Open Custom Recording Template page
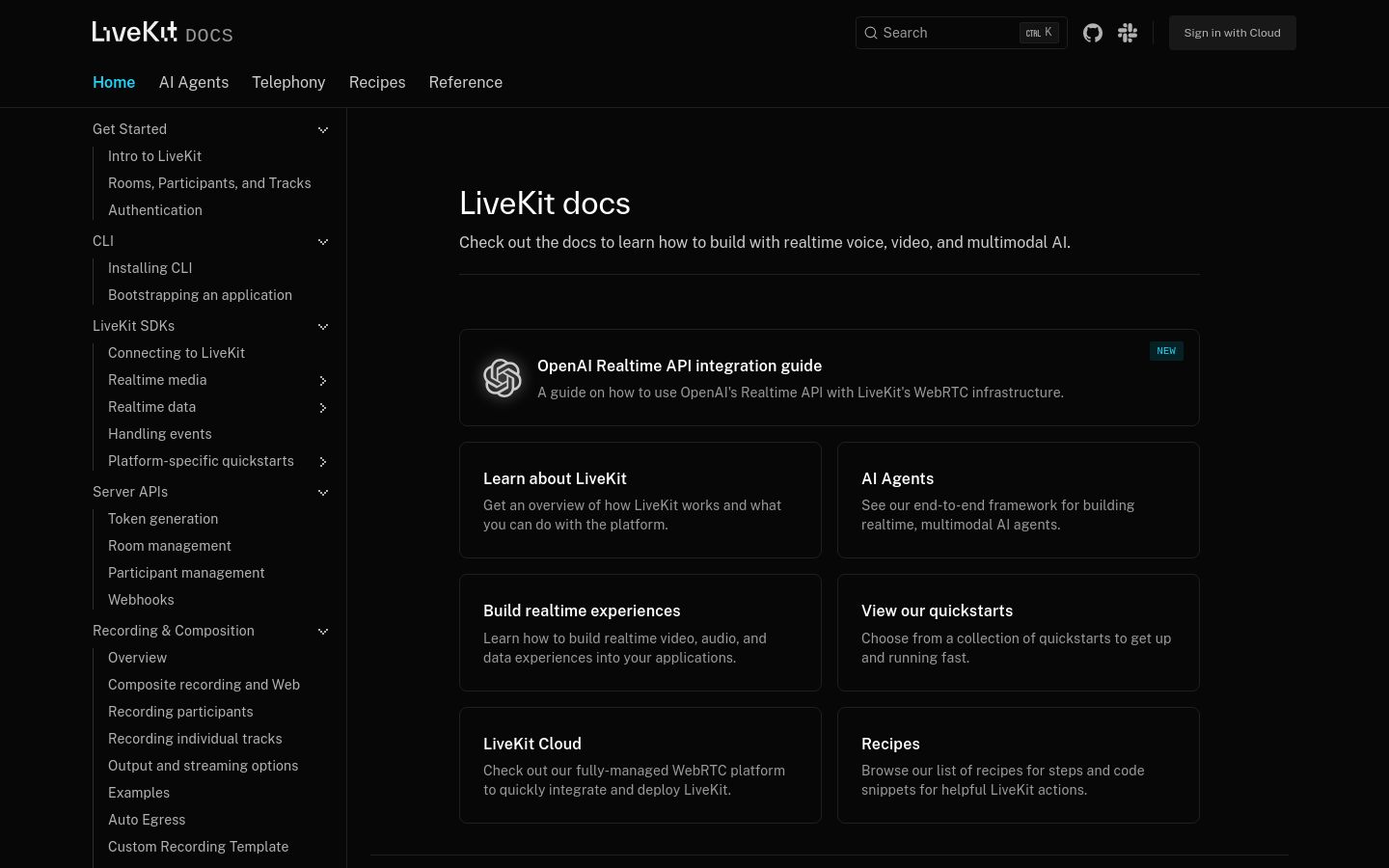Viewport: 1389px width, 868px height. (x=199, y=847)
